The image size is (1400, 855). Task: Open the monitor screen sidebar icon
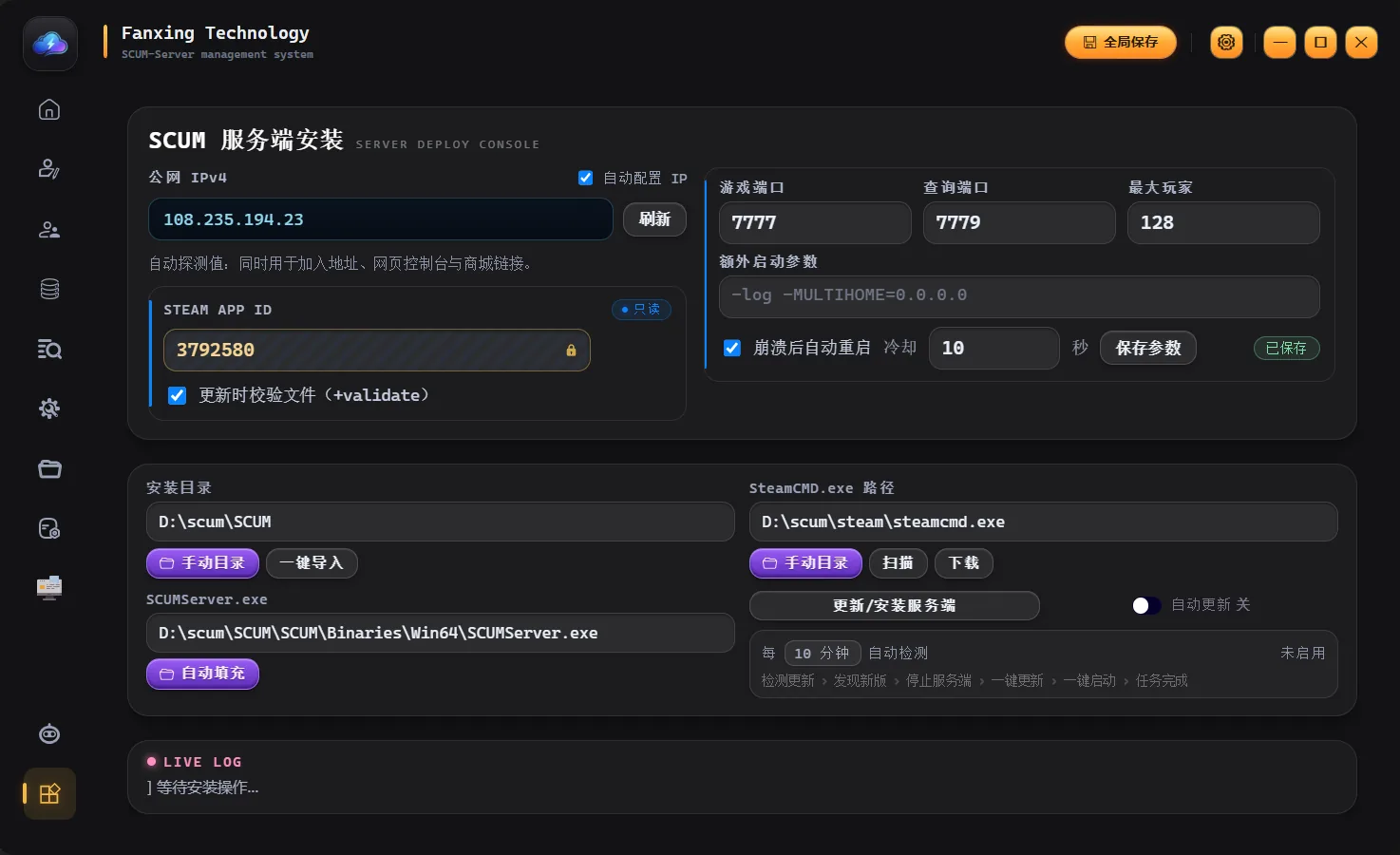pos(49,588)
